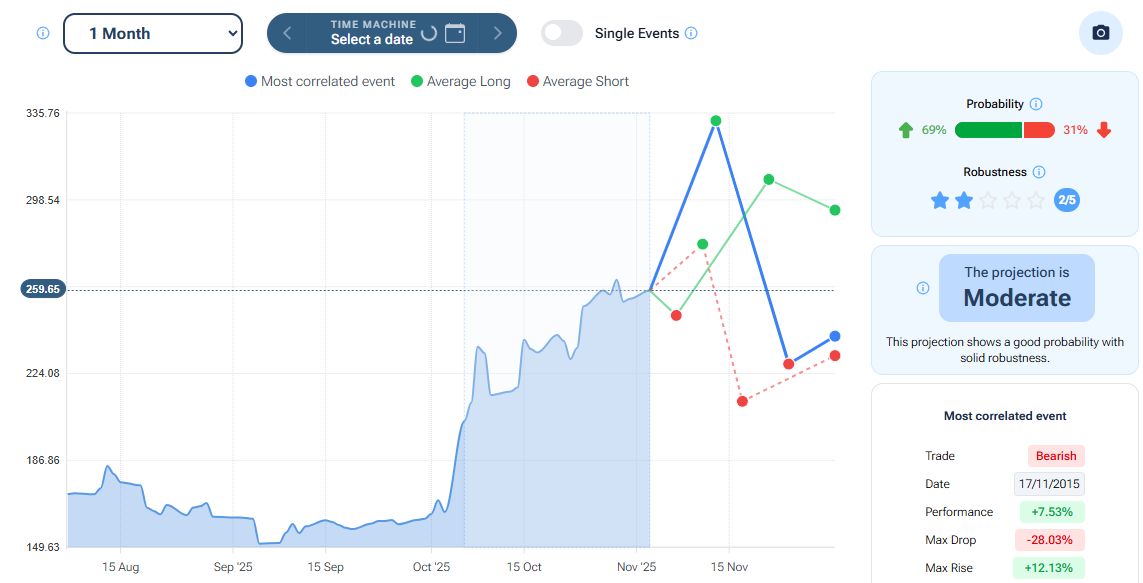Image resolution: width=1143 pixels, height=583 pixels.
Task: Toggle Most correlated event legend series
Action: coord(320,81)
